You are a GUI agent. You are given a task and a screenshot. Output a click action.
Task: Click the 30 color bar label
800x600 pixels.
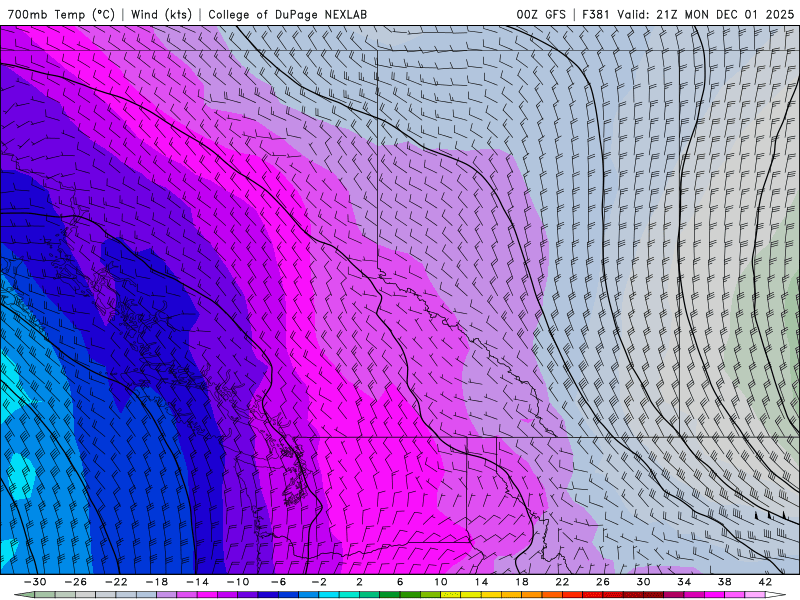(x=643, y=582)
